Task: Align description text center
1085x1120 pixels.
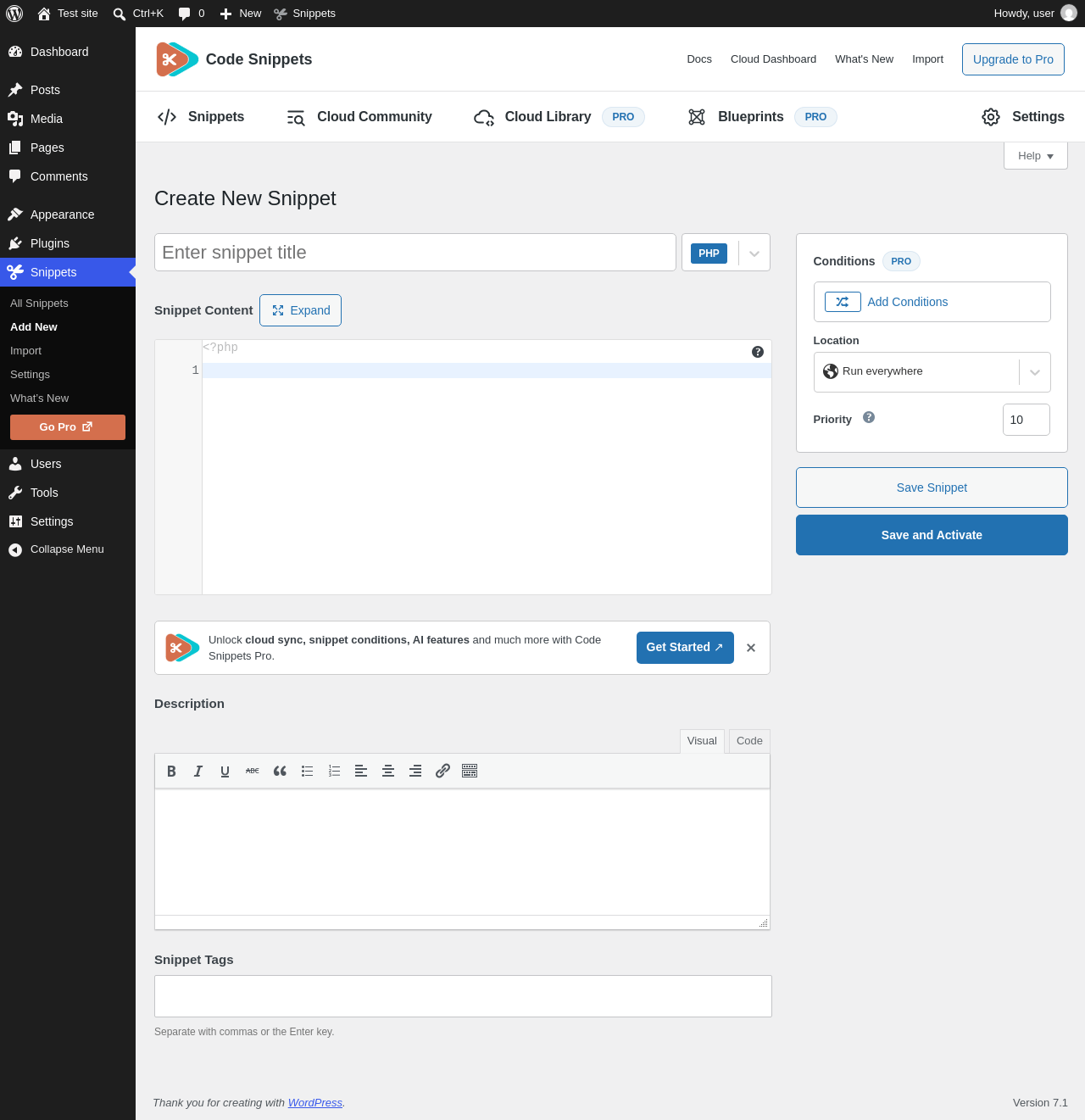Action: pyautogui.click(x=388, y=772)
